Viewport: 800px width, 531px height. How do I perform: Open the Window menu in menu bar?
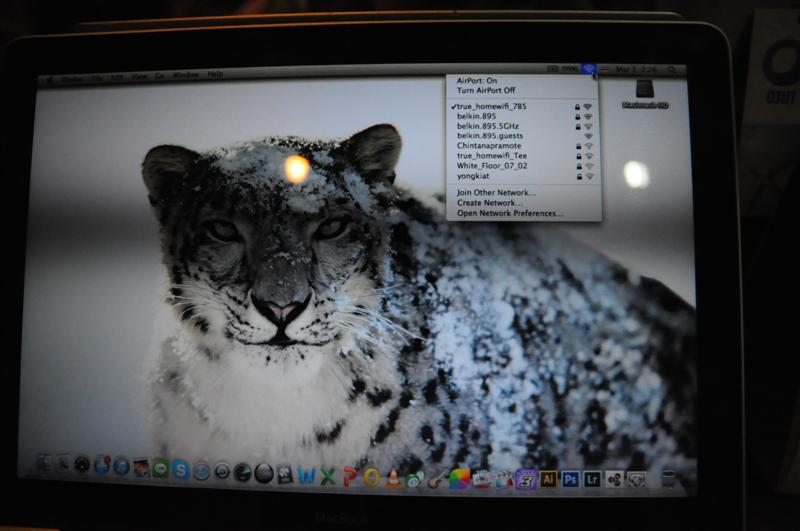coord(185,75)
